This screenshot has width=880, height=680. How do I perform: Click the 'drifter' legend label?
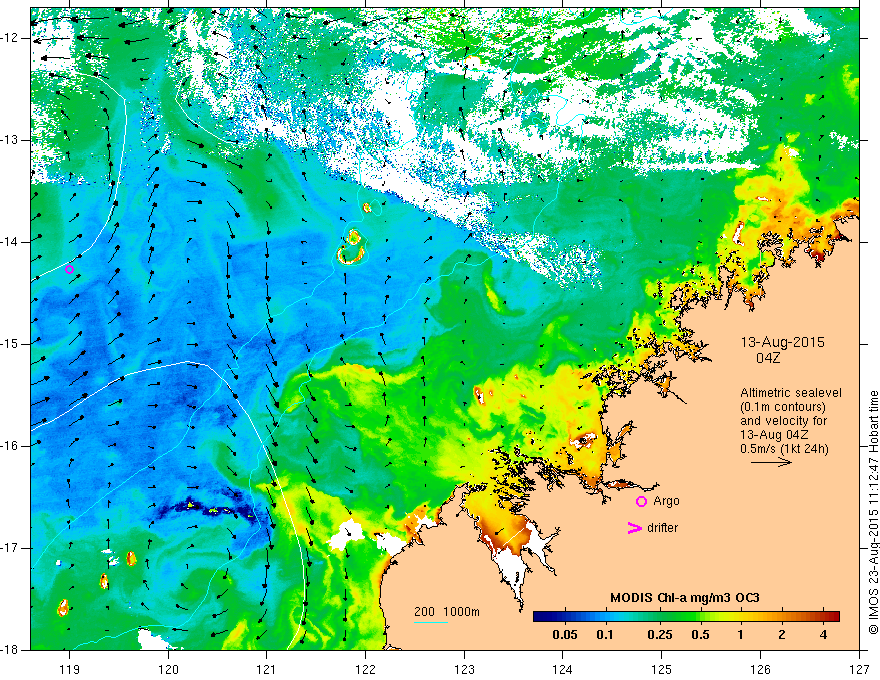point(662,528)
